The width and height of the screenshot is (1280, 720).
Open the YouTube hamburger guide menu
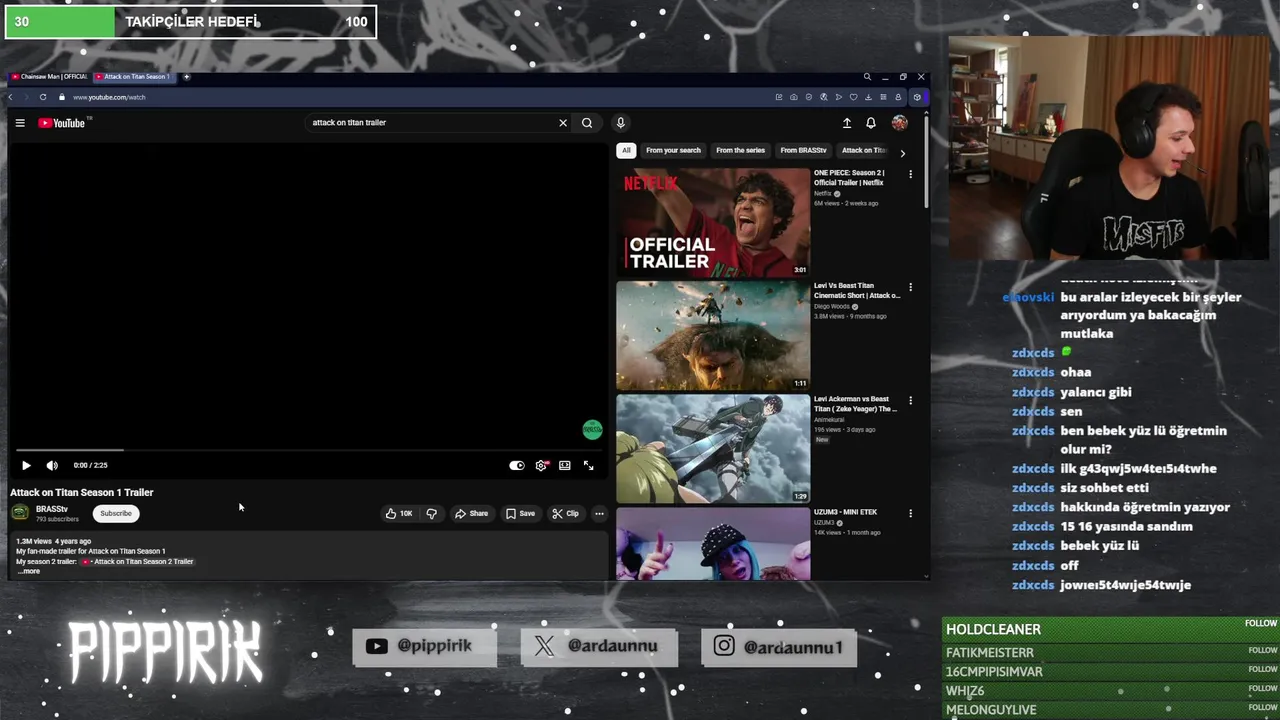point(20,123)
